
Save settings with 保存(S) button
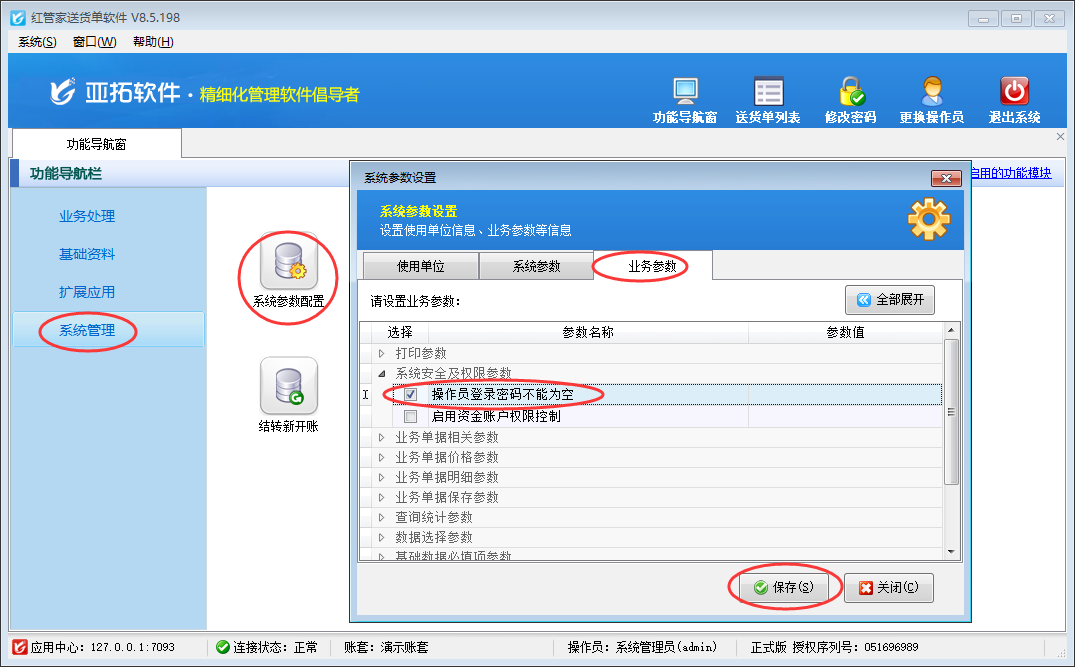[x=784, y=588]
